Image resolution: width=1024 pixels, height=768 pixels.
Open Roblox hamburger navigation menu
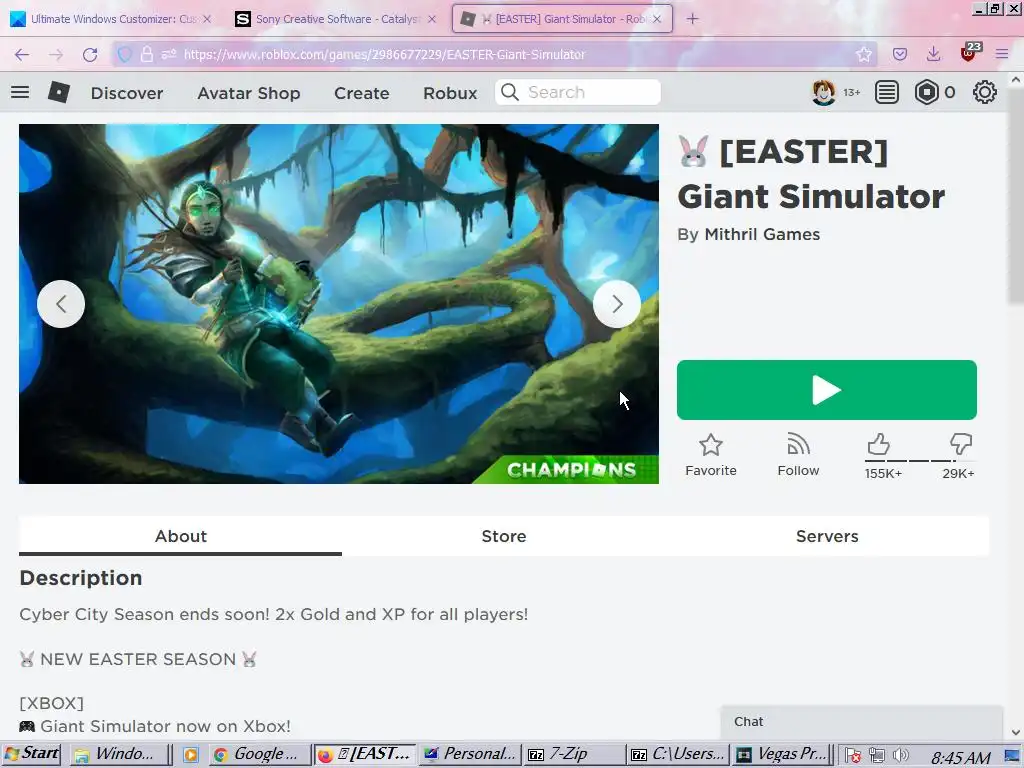pos(20,92)
